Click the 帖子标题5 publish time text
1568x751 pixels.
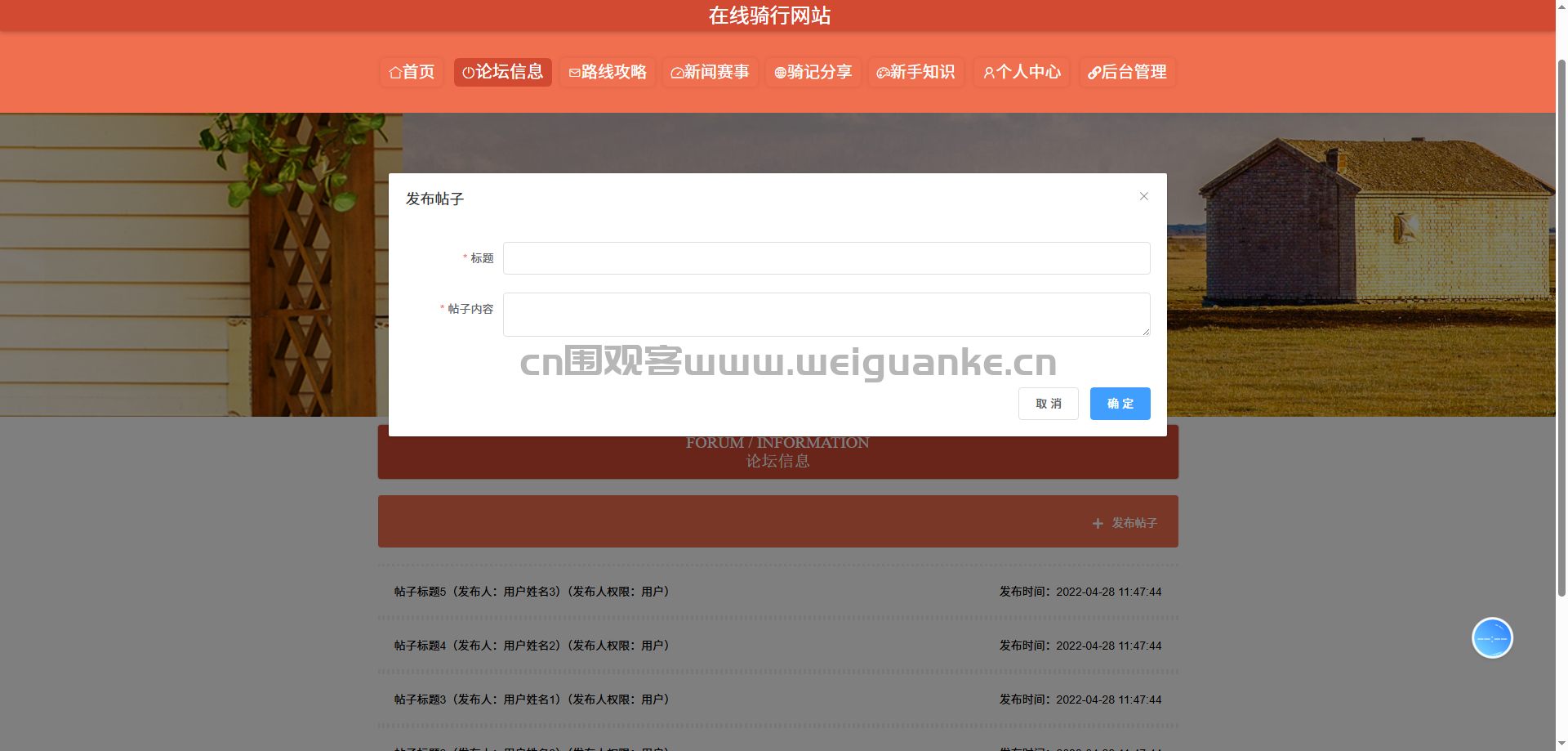coord(1080,592)
